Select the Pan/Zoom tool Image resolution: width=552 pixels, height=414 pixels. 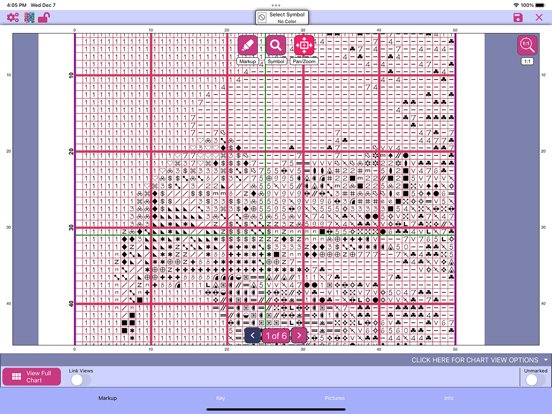pos(304,45)
